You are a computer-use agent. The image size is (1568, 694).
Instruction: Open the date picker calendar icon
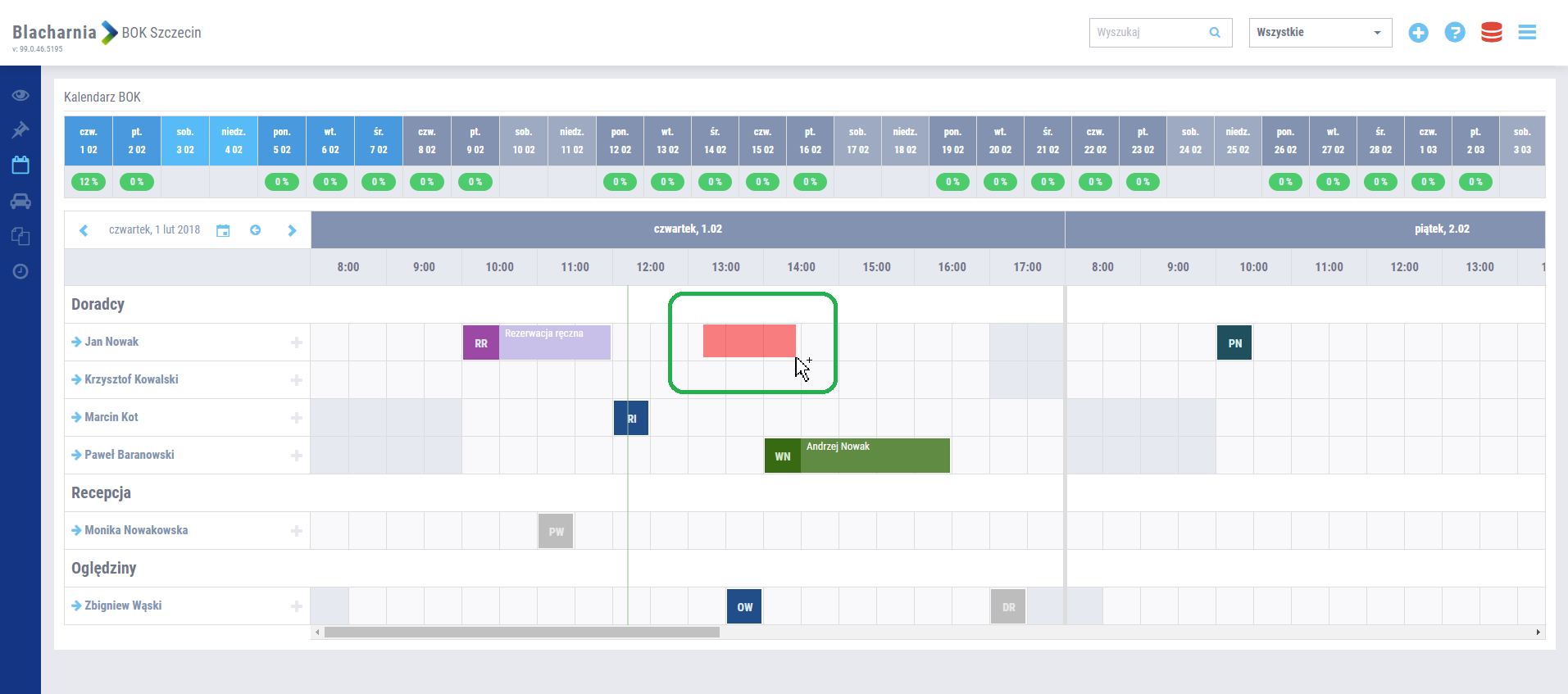click(223, 230)
